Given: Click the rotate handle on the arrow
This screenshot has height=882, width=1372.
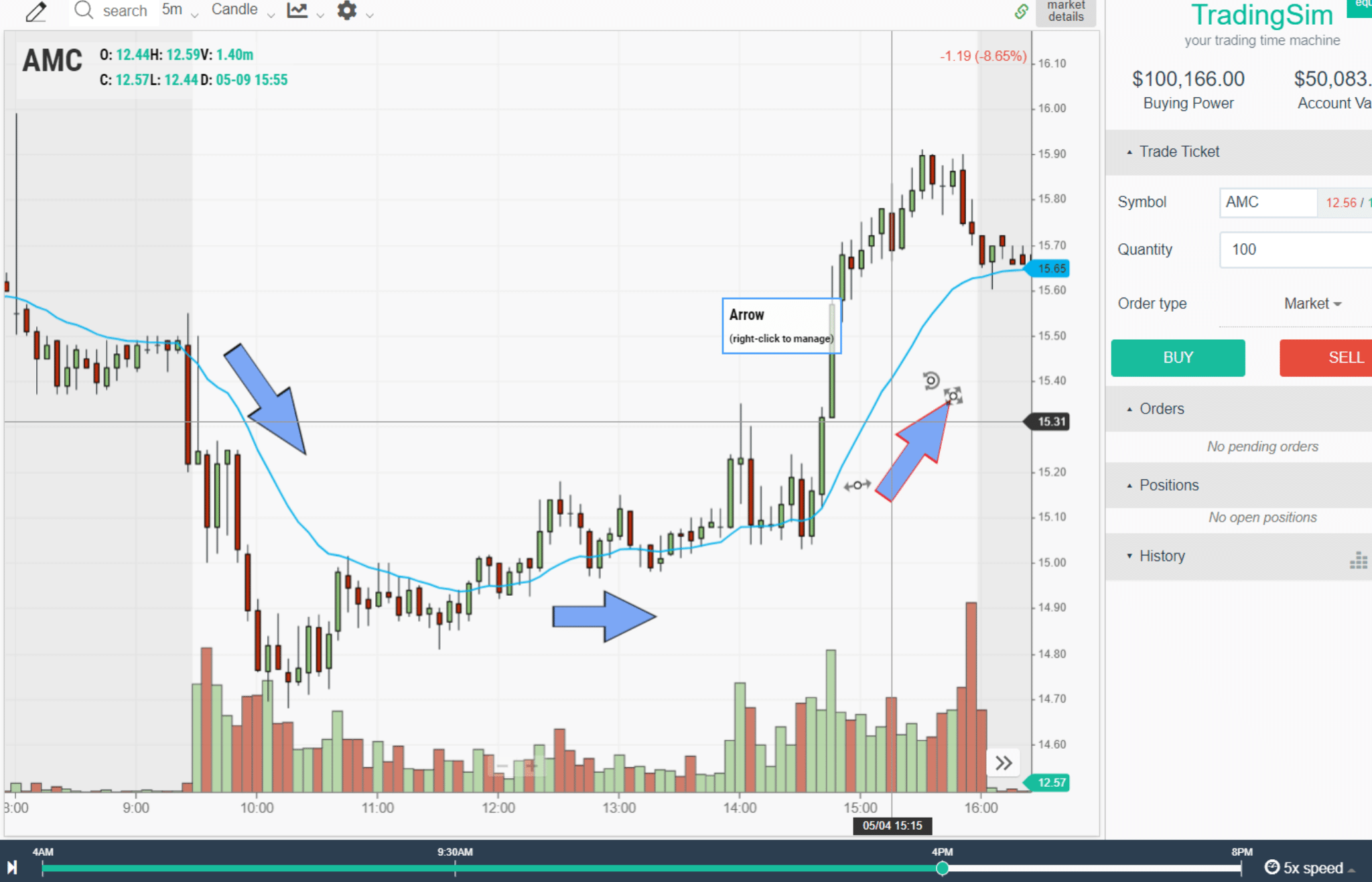Looking at the screenshot, I should point(931,381).
